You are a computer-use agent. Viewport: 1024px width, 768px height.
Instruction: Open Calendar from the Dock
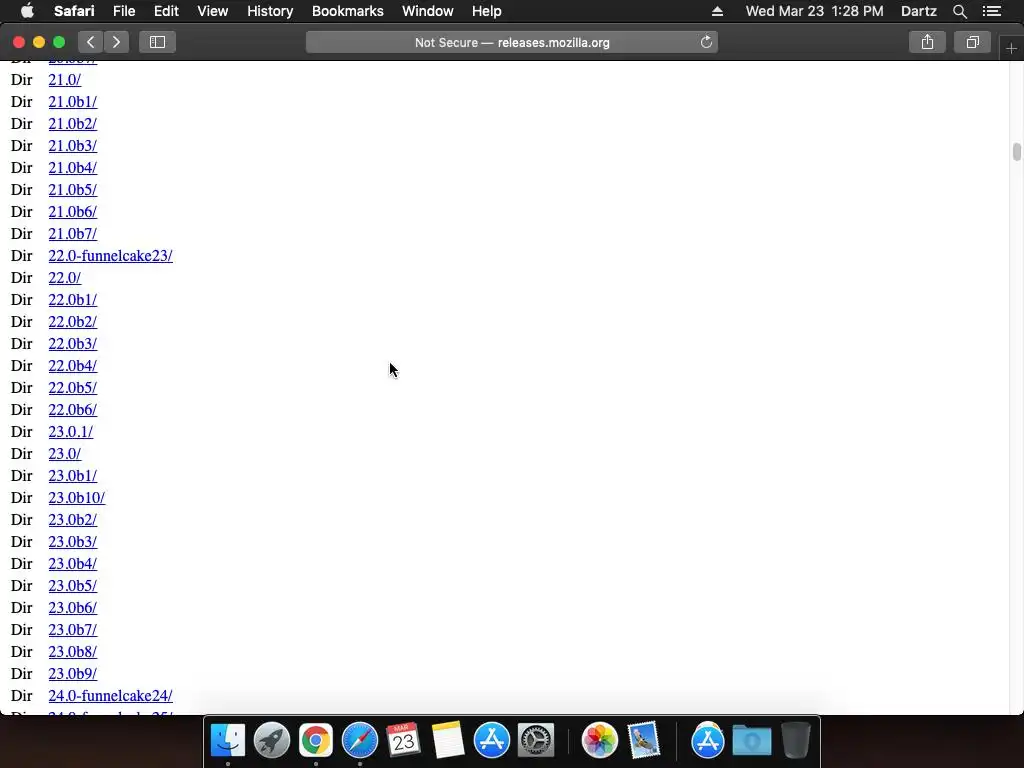coord(403,740)
